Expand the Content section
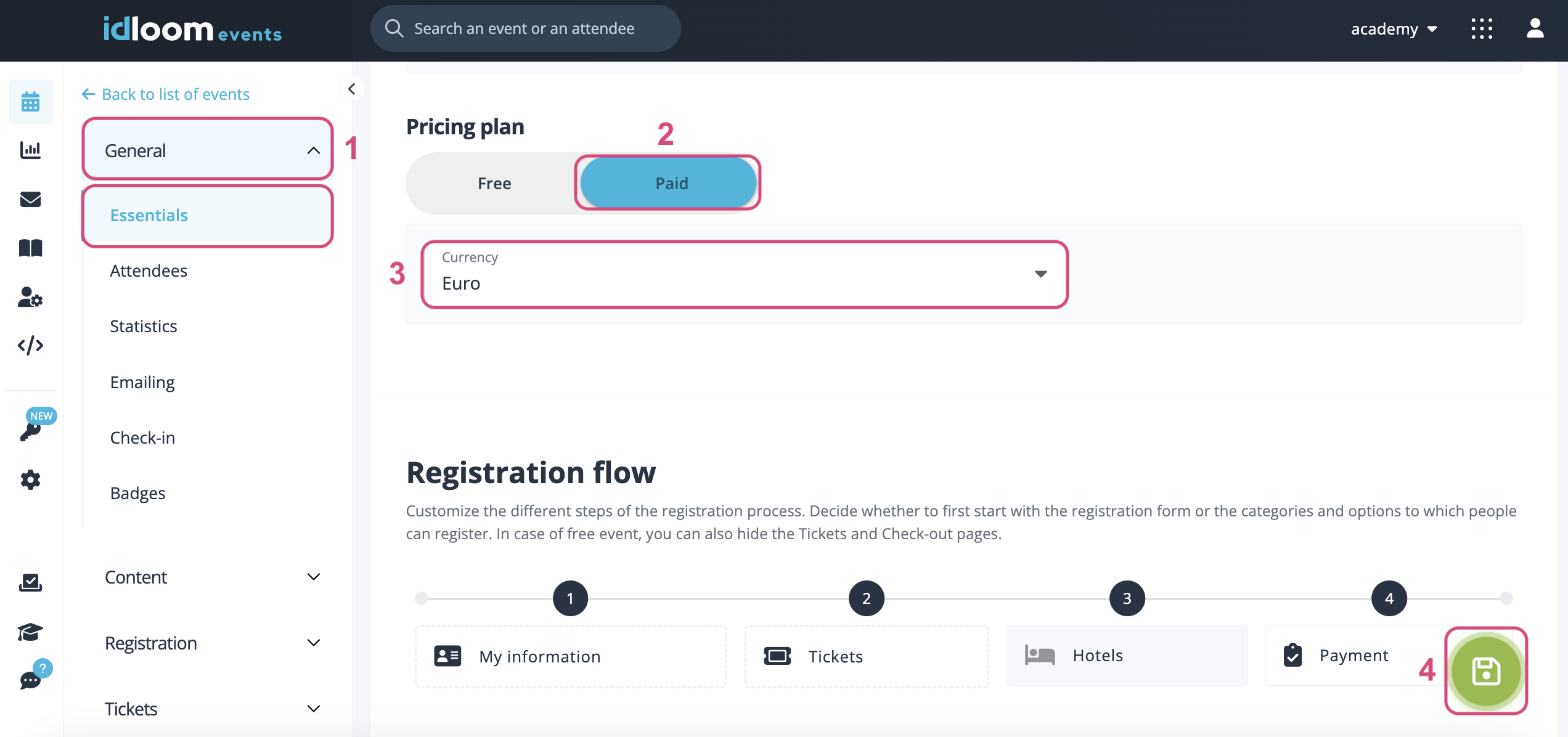Screen dimensions: 1568x737 tap(210, 577)
